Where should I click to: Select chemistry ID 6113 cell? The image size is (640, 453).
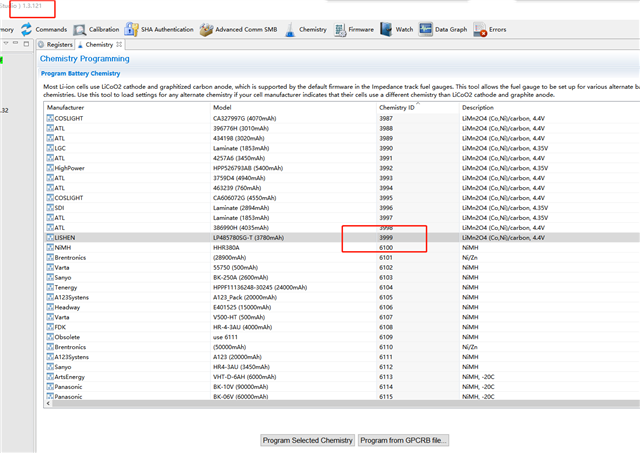pos(386,377)
